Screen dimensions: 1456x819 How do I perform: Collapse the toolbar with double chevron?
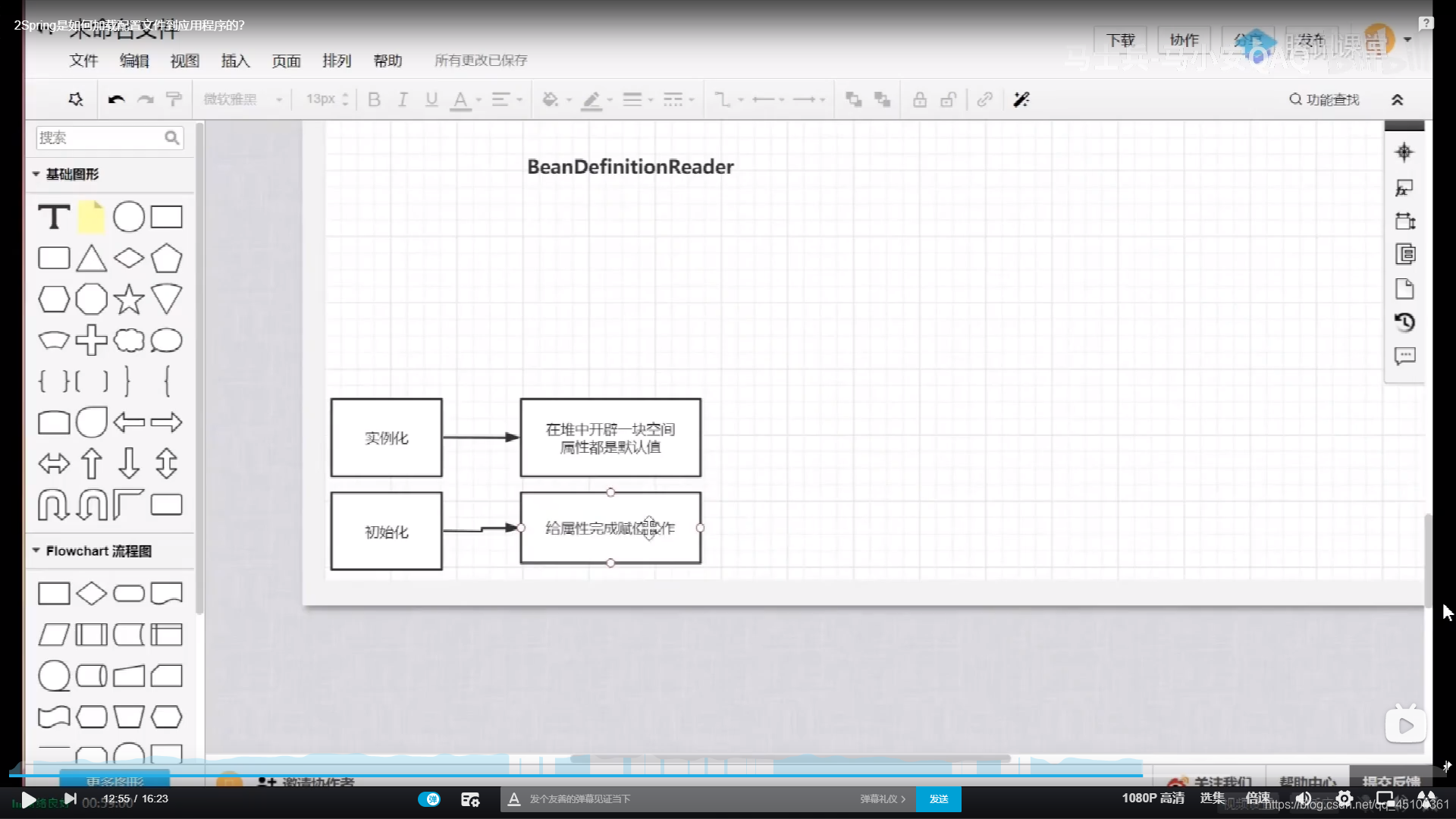[x=1397, y=99]
